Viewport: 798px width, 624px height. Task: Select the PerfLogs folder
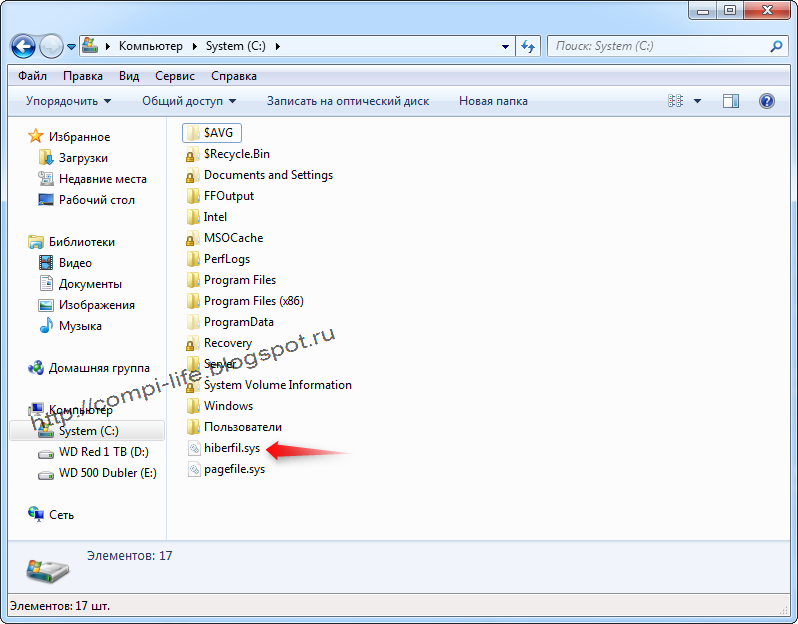click(x=226, y=259)
